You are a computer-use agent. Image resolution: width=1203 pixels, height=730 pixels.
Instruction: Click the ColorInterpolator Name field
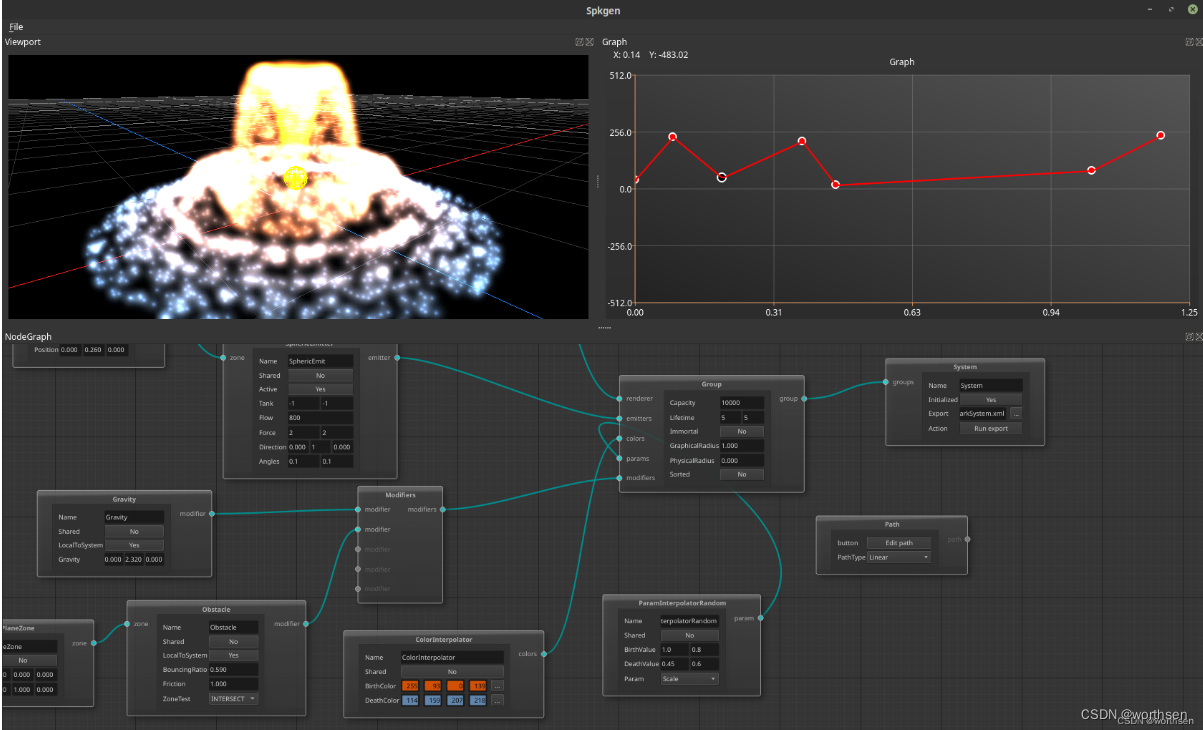(x=452, y=657)
